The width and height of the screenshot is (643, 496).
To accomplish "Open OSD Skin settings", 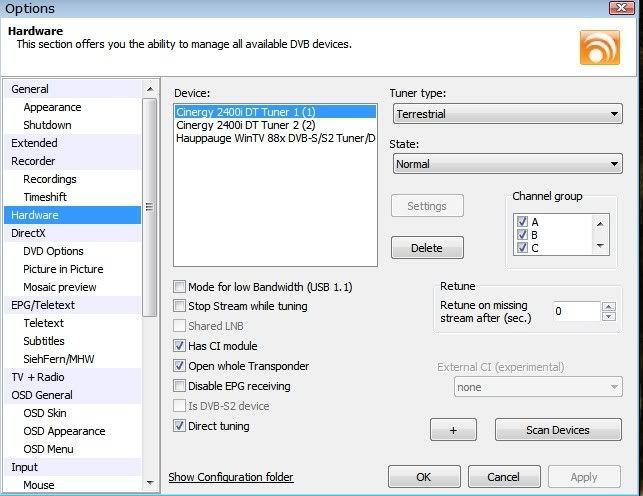I will click(45, 413).
